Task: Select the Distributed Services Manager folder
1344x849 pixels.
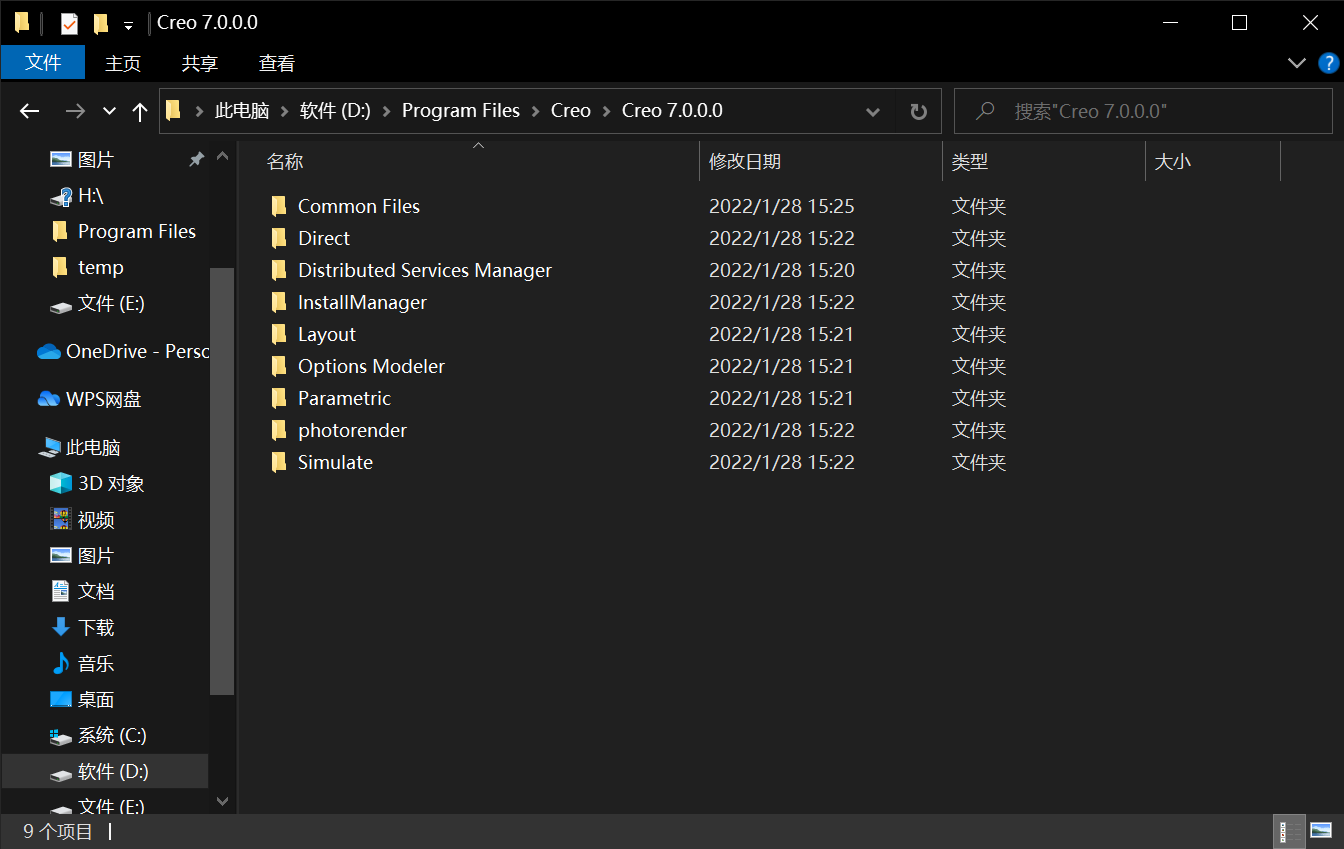Action: coord(425,270)
